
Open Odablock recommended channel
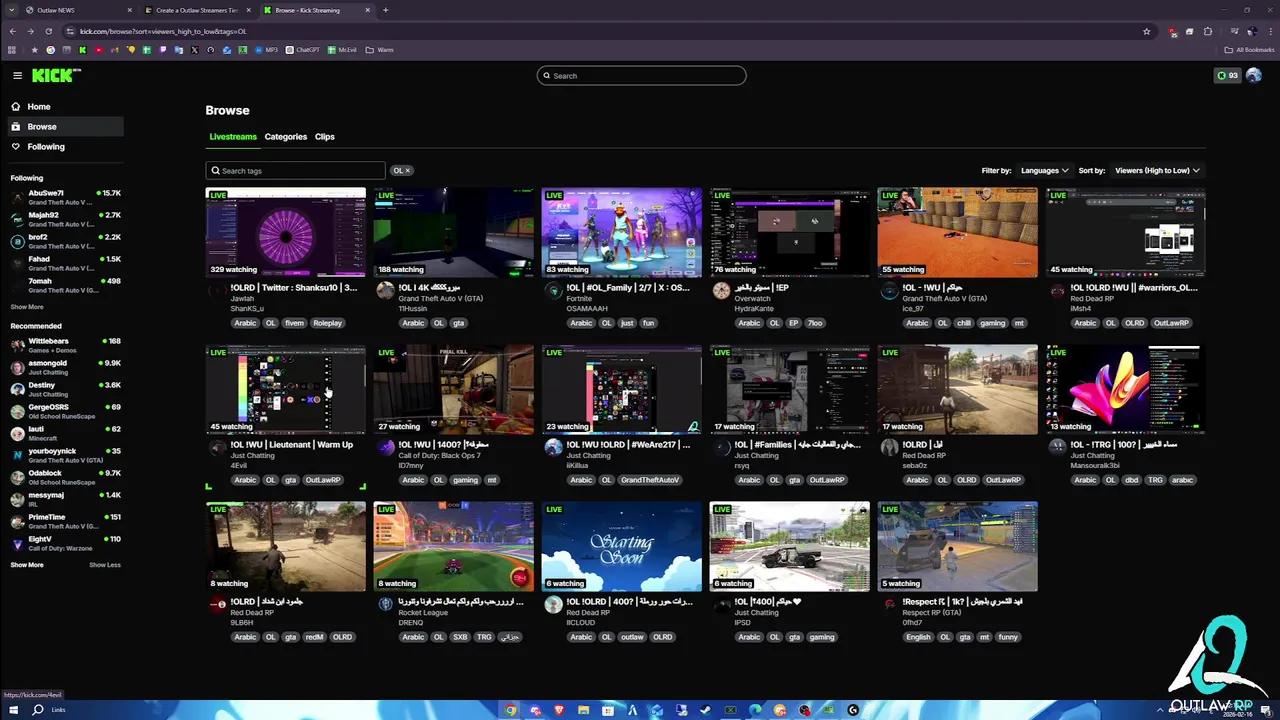click(x=65, y=477)
